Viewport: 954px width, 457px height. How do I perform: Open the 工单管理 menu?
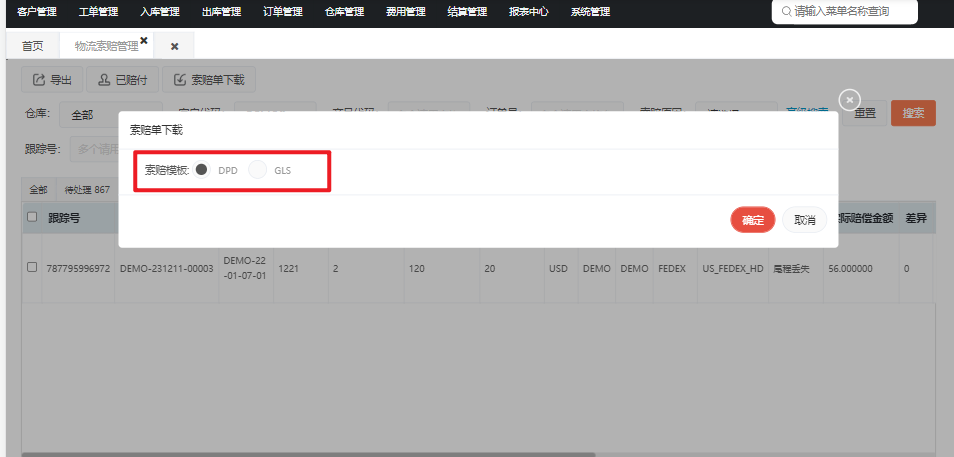[x=99, y=12]
